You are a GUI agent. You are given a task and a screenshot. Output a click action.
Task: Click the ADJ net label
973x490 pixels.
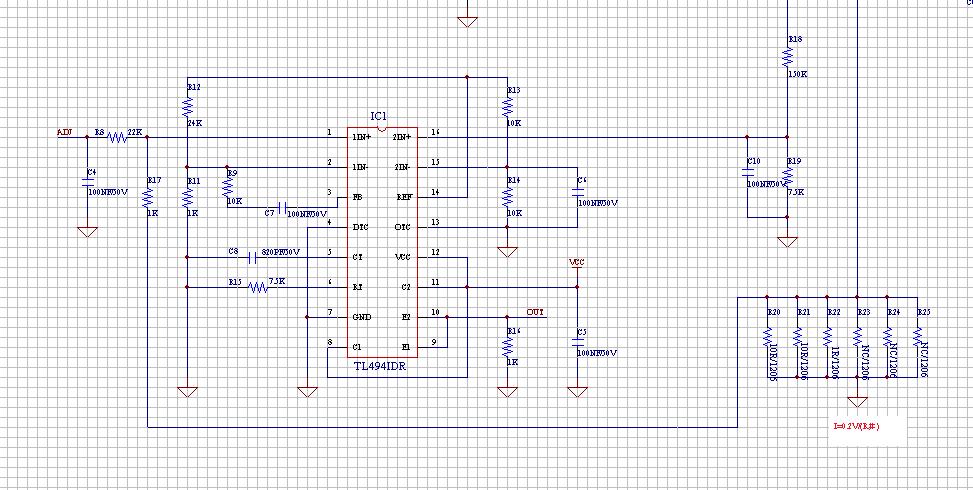coord(65,133)
